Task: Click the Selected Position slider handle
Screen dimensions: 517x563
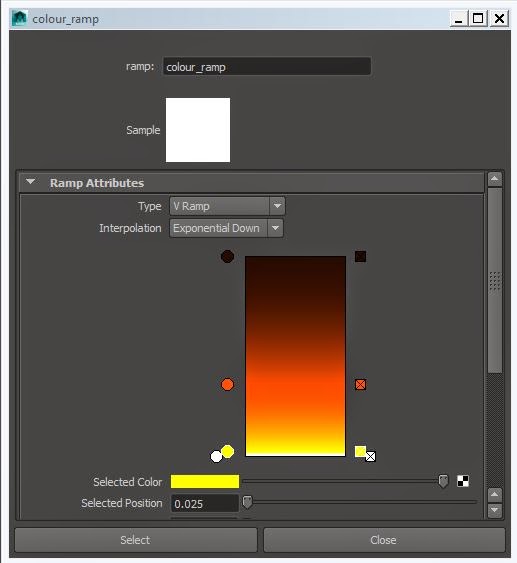Action: point(247,502)
